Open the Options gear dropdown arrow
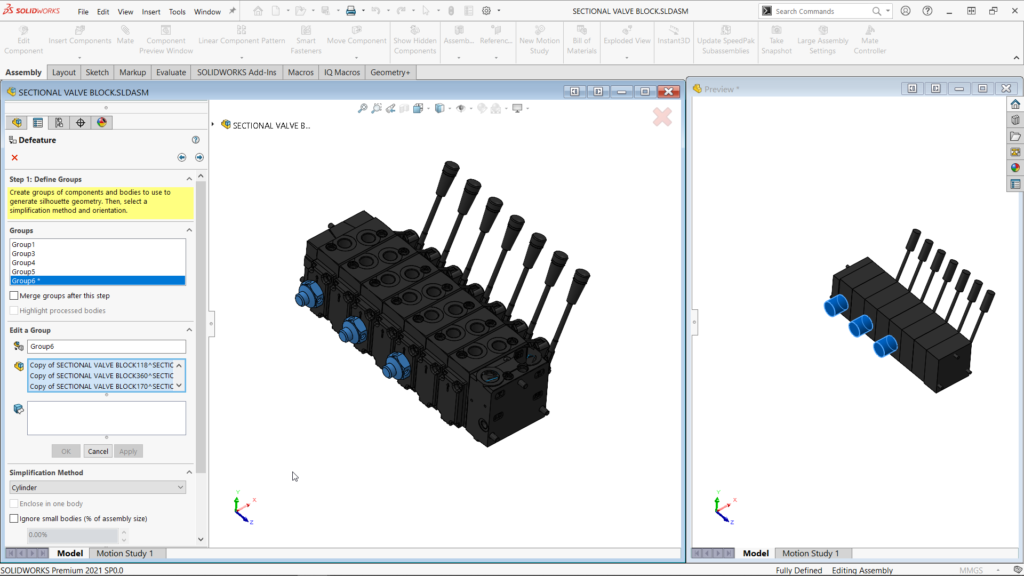The height and width of the screenshot is (576, 1024). click(x=499, y=11)
